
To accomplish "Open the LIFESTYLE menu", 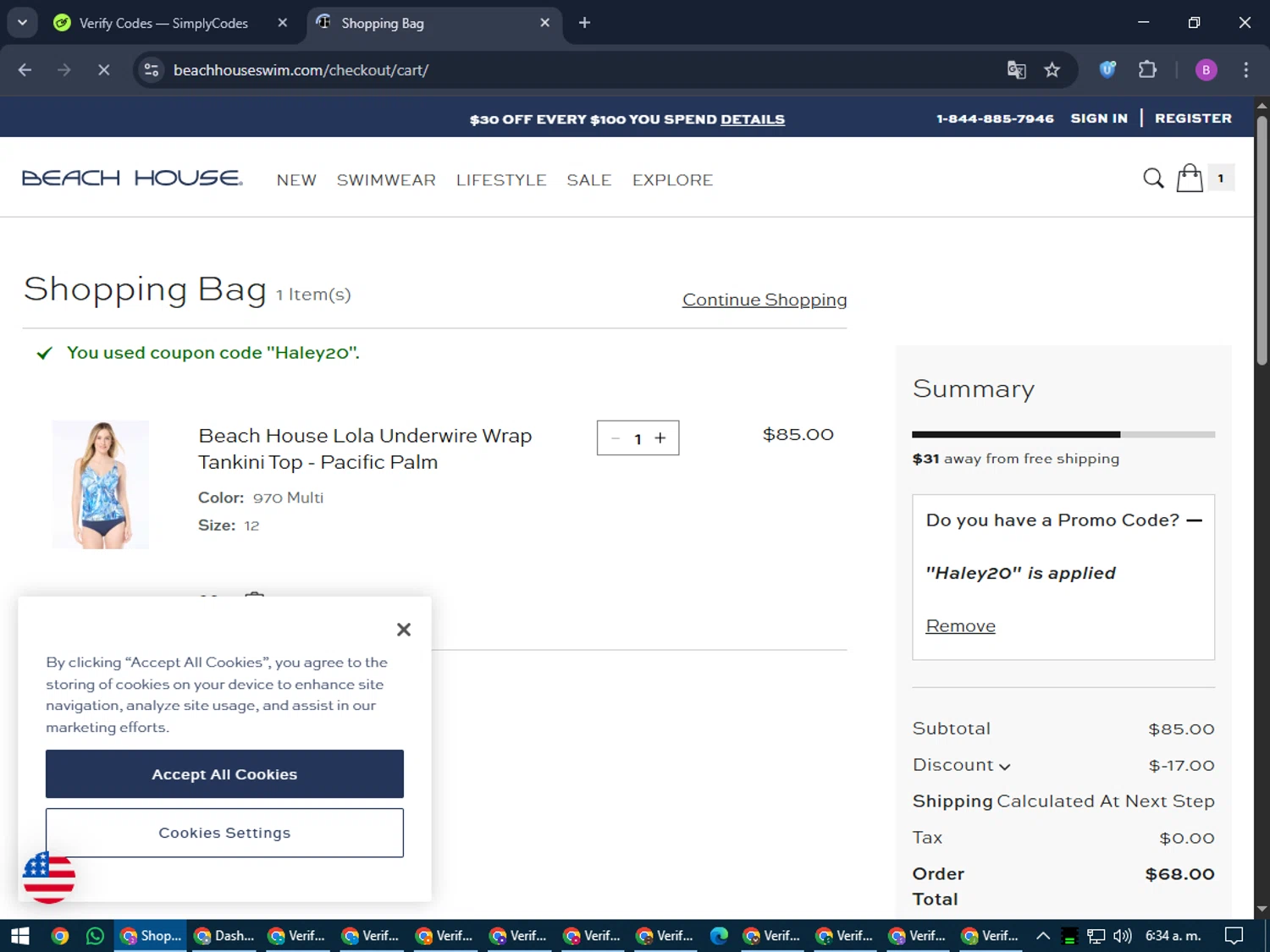I will [x=501, y=180].
